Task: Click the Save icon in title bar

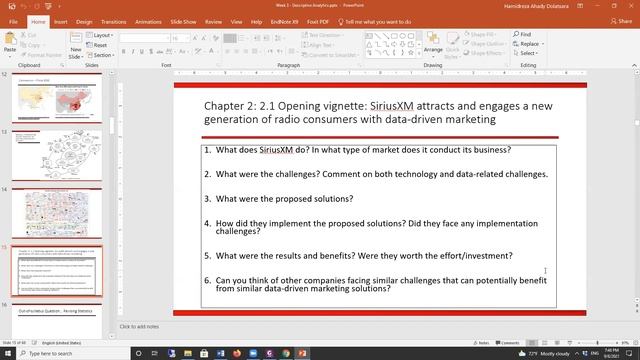Action: tap(12, 6)
